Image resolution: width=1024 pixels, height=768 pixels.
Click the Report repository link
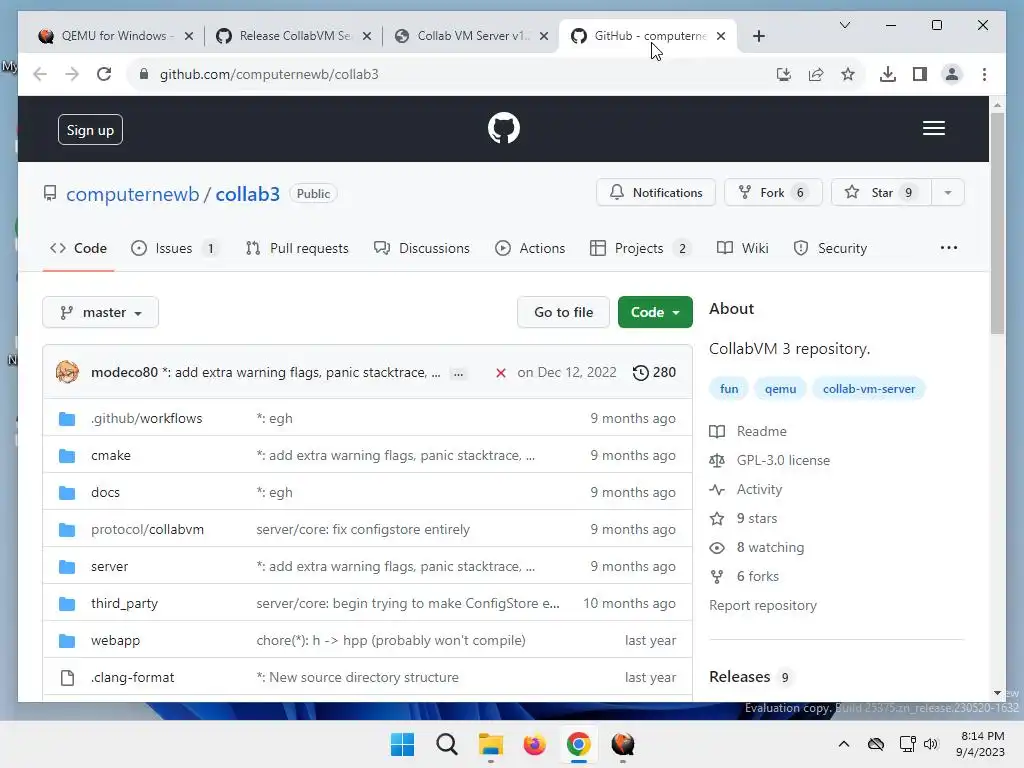tap(763, 605)
